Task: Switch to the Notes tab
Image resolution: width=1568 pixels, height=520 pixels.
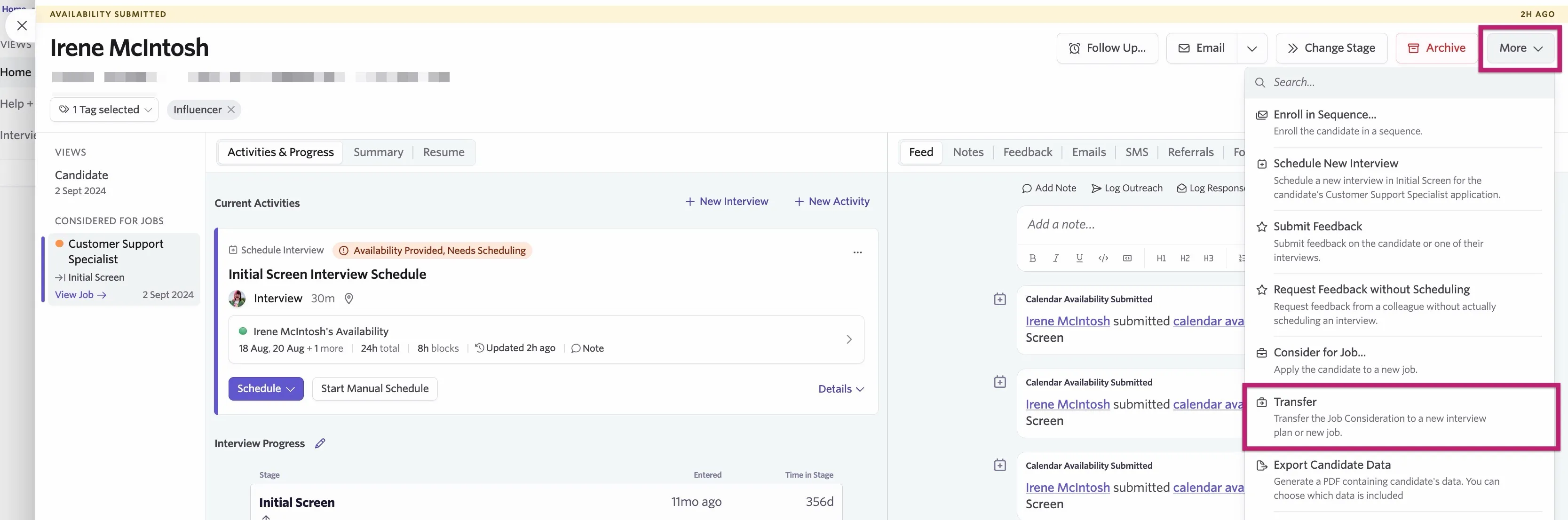Action: click(968, 152)
